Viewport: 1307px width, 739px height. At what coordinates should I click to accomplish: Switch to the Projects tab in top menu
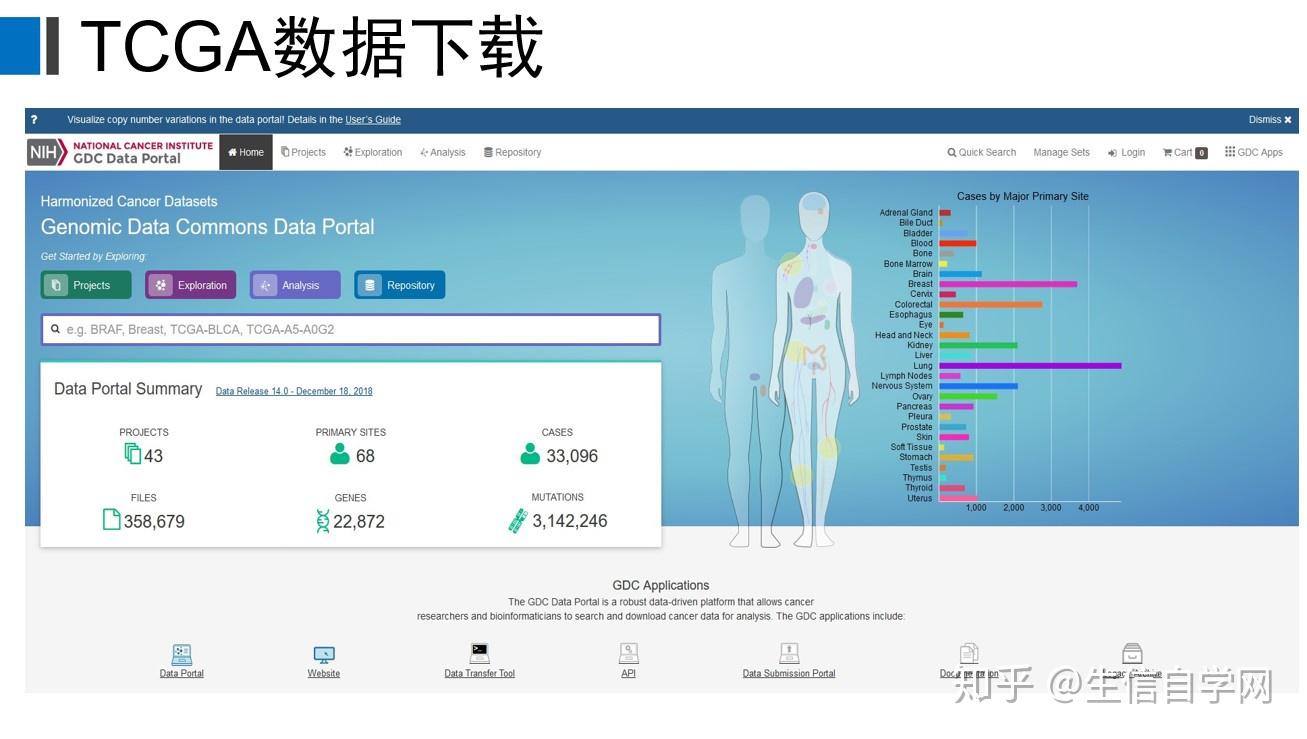pyautogui.click(x=304, y=152)
